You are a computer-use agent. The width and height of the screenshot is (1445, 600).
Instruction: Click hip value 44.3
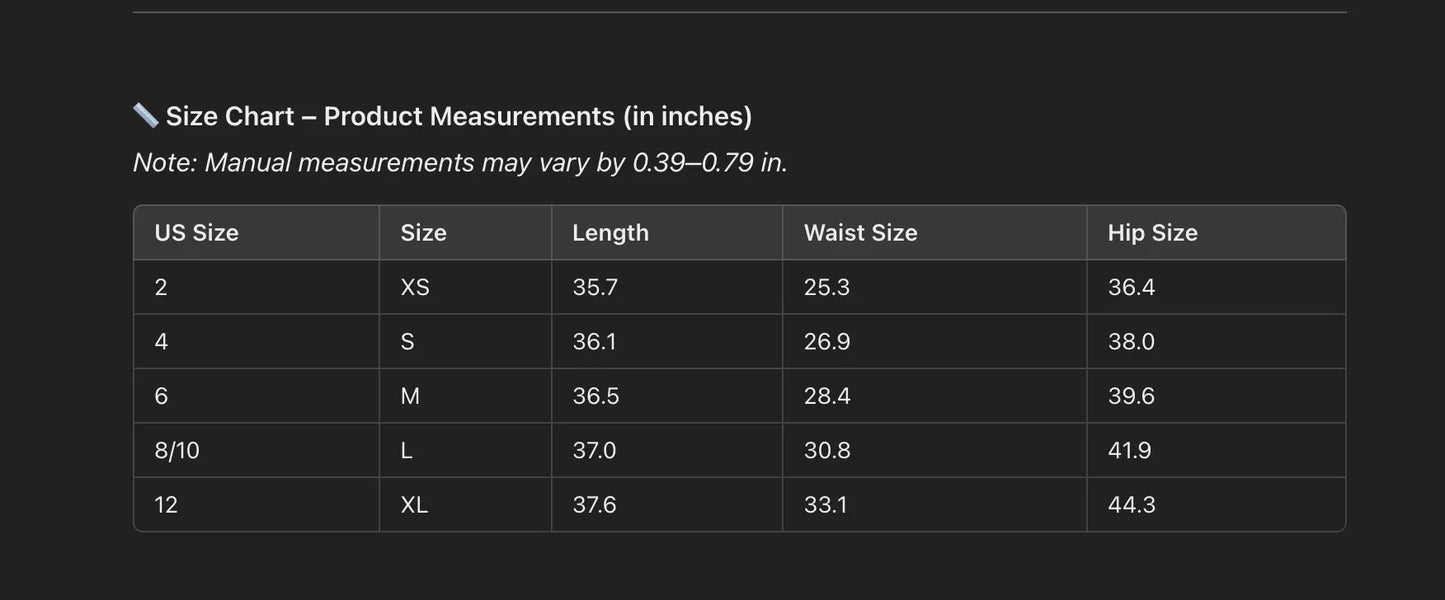pyautogui.click(x=1131, y=505)
